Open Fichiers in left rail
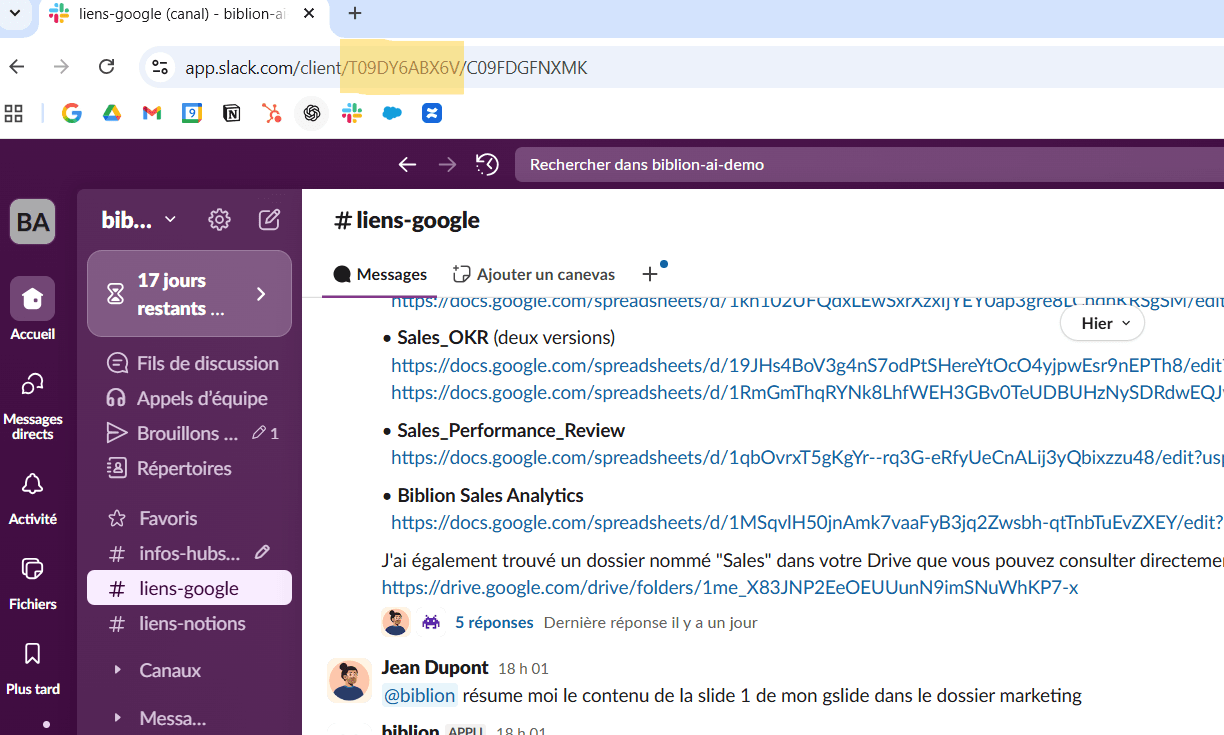 coord(33,584)
